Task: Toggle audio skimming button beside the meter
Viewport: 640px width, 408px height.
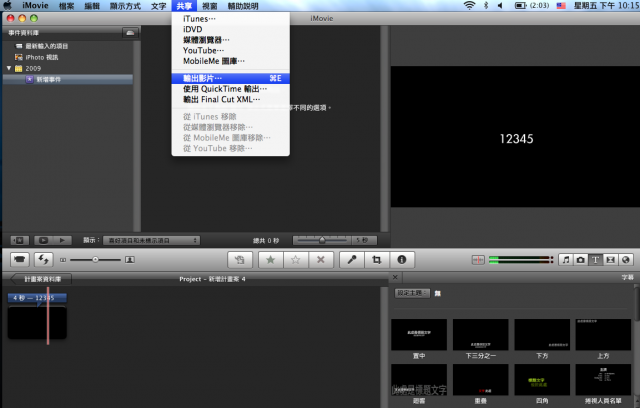Action: pos(478,260)
